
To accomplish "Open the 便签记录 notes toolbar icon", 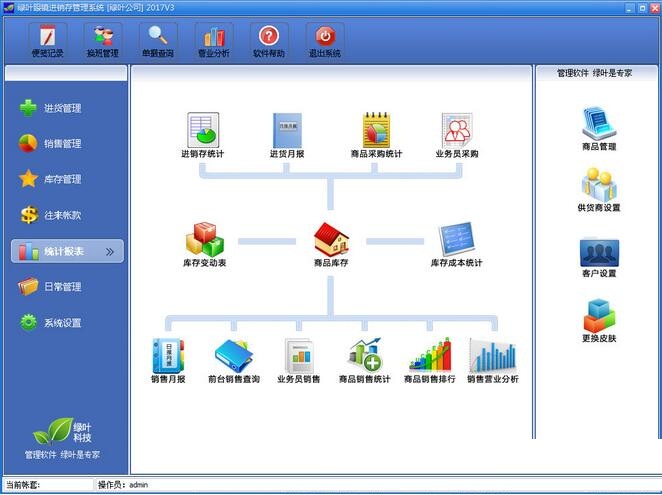I will (48, 41).
